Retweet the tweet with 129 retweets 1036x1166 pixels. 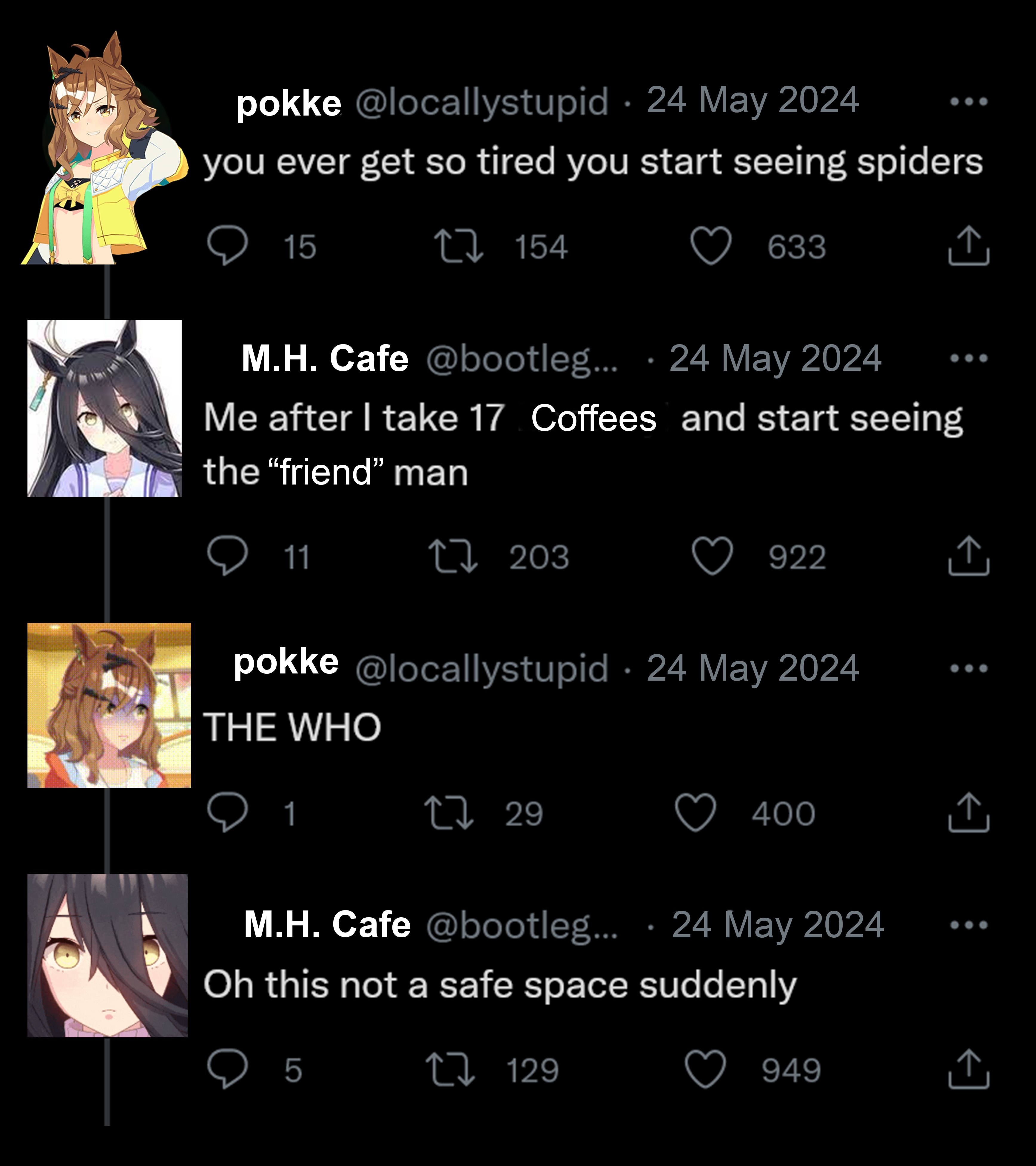[x=450, y=1069]
